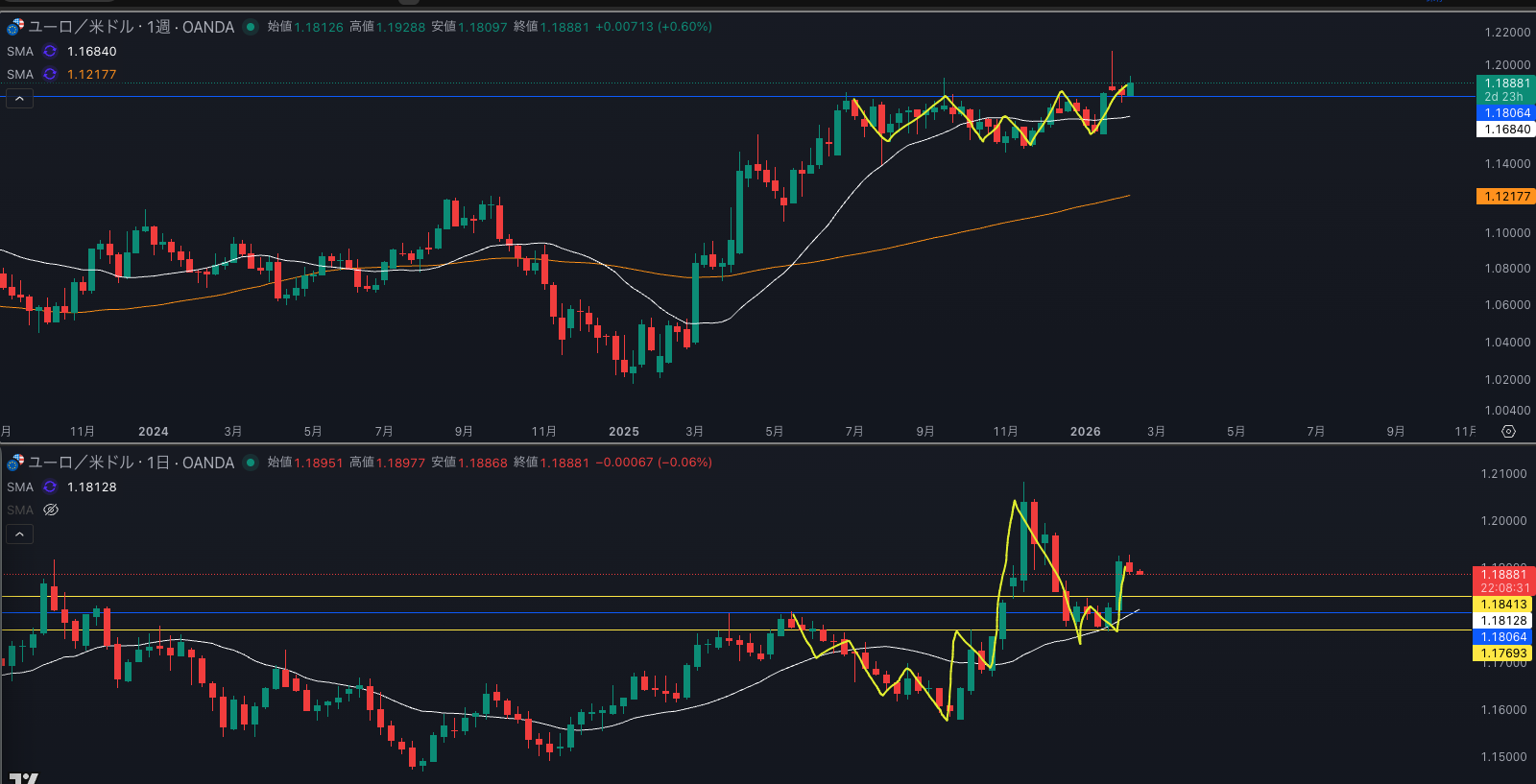Select the greyed-out SMA label on daily chart
The width and height of the screenshot is (1536, 784).
pos(20,510)
